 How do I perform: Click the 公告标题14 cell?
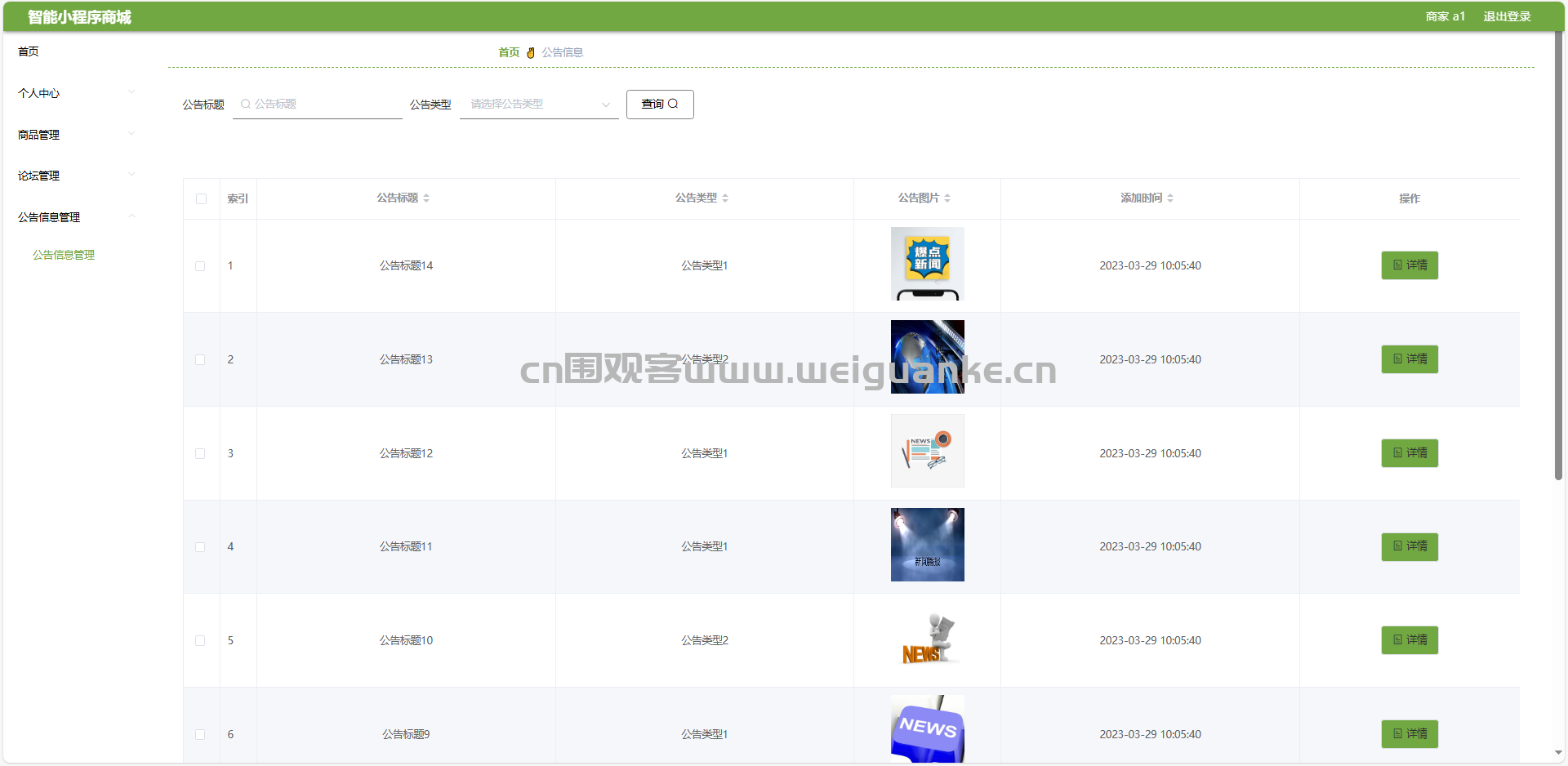(406, 265)
